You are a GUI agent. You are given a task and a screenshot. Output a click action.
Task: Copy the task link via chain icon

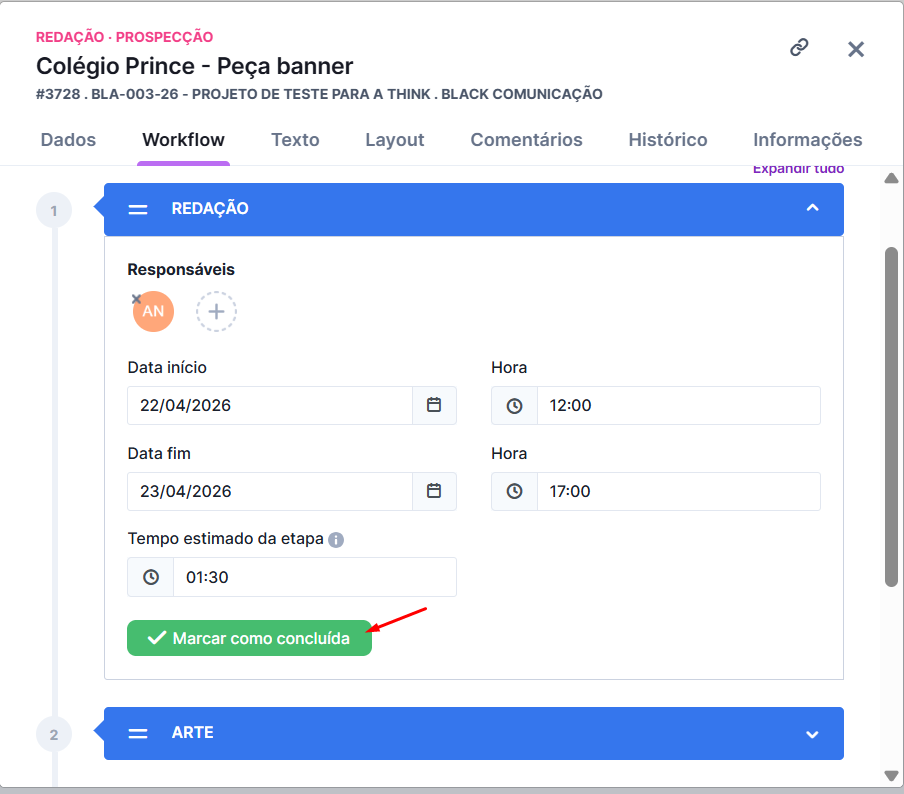pyautogui.click(x=799, y=47)
